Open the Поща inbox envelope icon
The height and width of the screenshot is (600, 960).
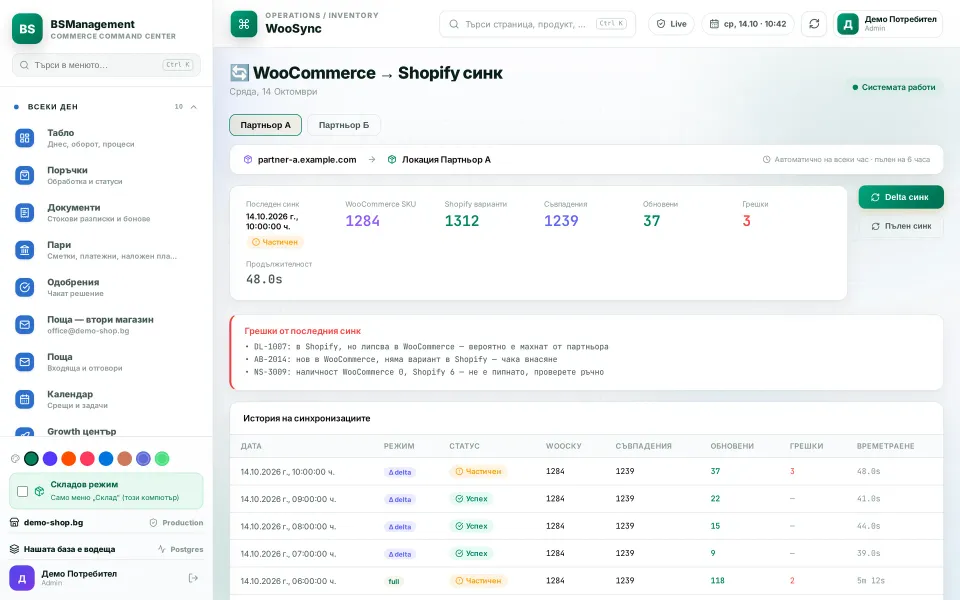[x=24, y=362]
